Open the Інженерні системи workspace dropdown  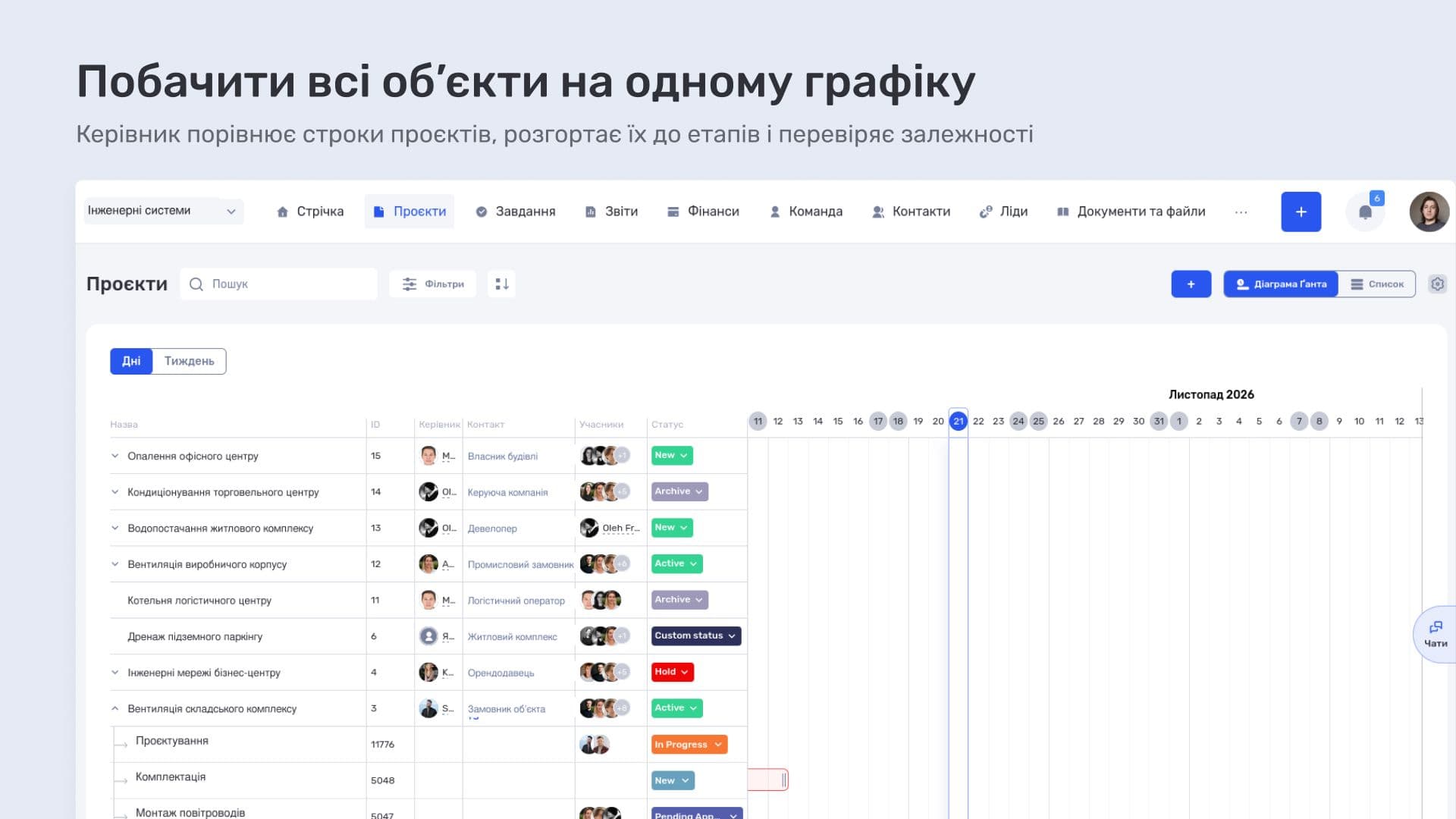coord(164,211)
